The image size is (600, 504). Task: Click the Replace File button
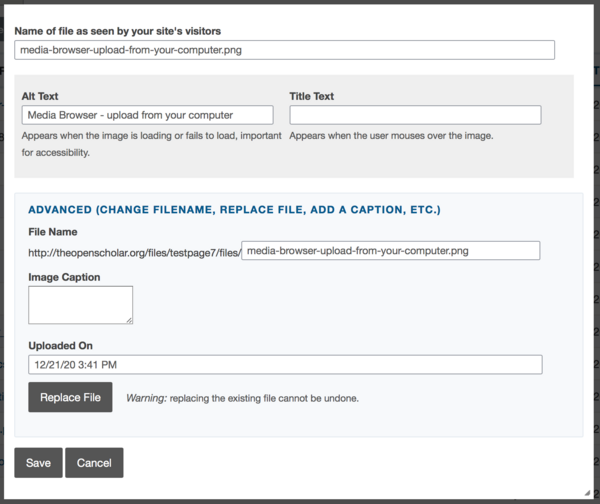(x=70, y=397)
